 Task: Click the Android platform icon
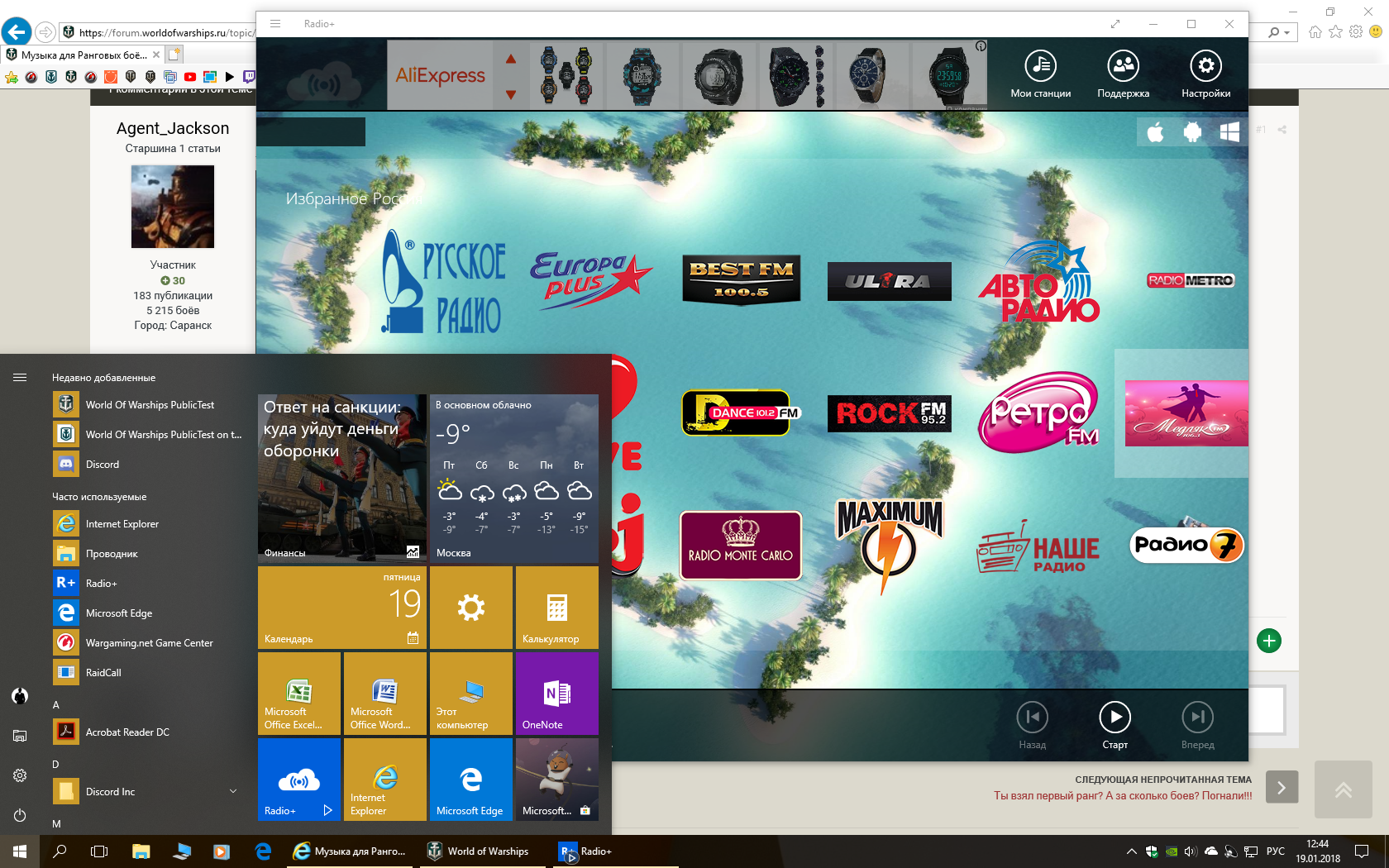pyautogui.click(x=1192, y=132)
